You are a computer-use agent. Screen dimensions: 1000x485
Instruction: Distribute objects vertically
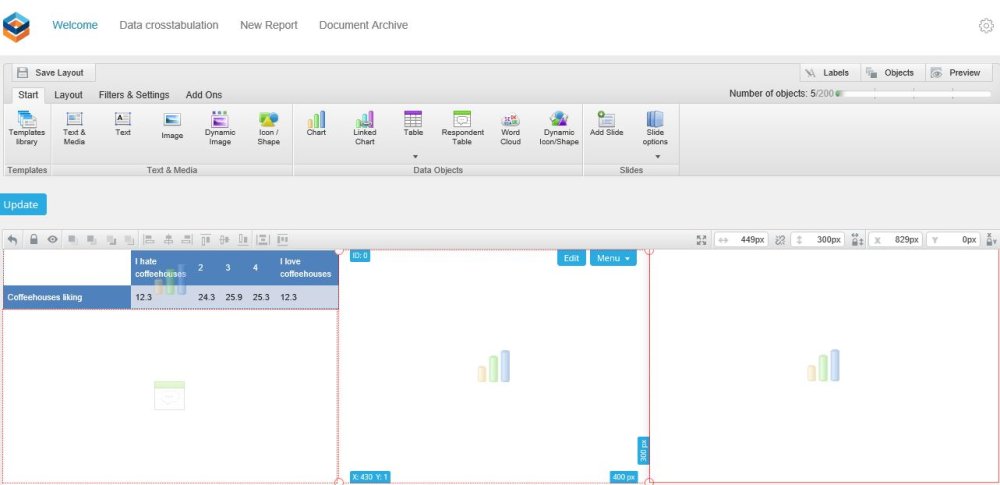262,240
